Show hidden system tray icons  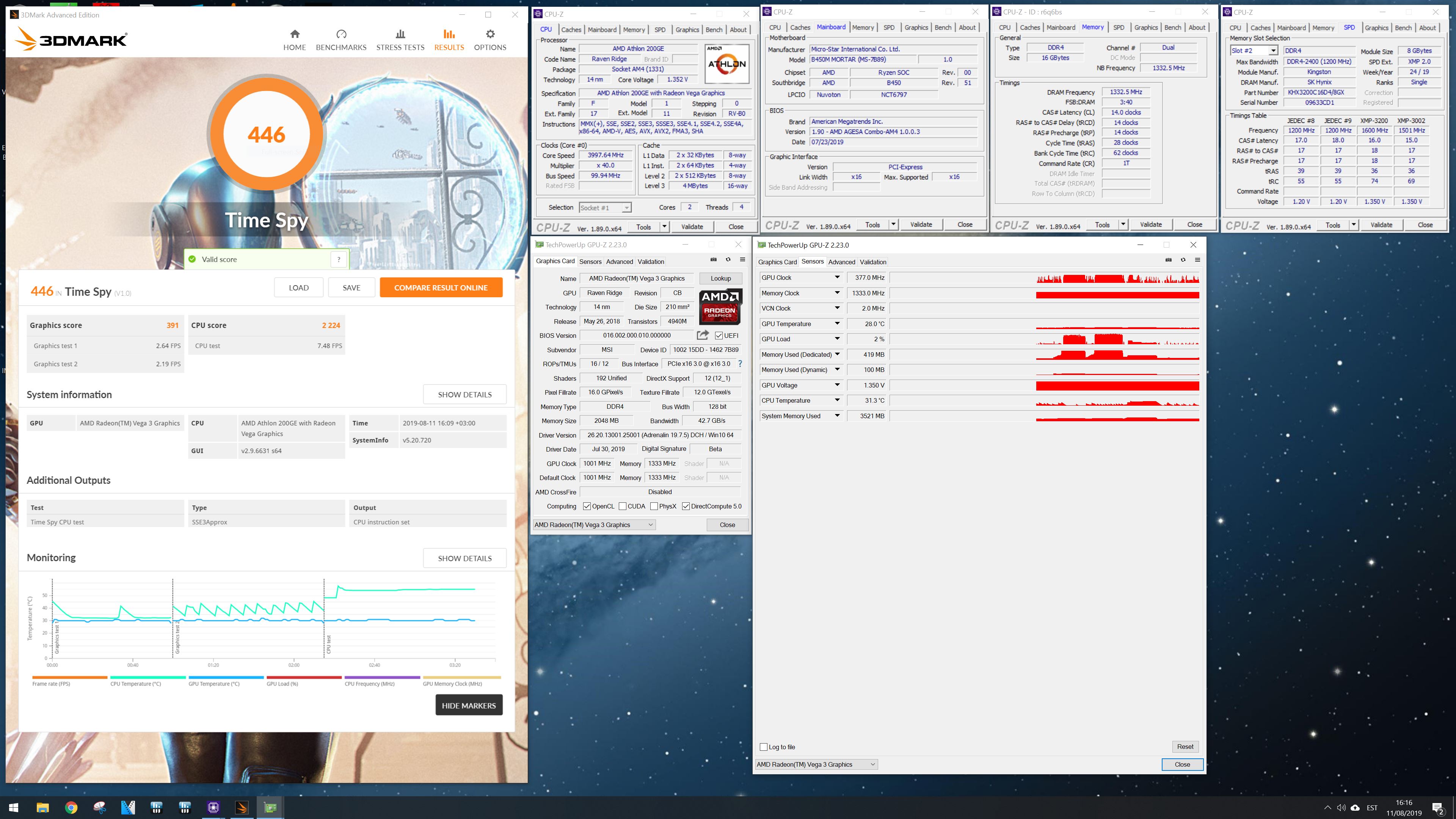click(1327, 807)
